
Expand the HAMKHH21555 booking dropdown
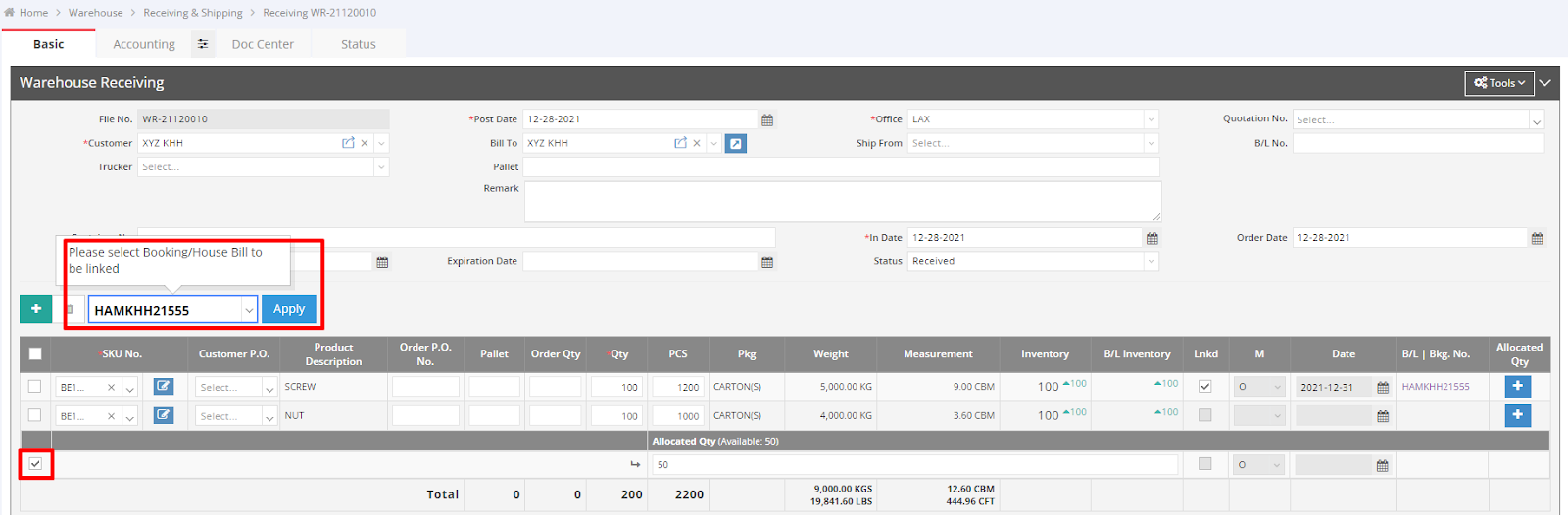249,310
